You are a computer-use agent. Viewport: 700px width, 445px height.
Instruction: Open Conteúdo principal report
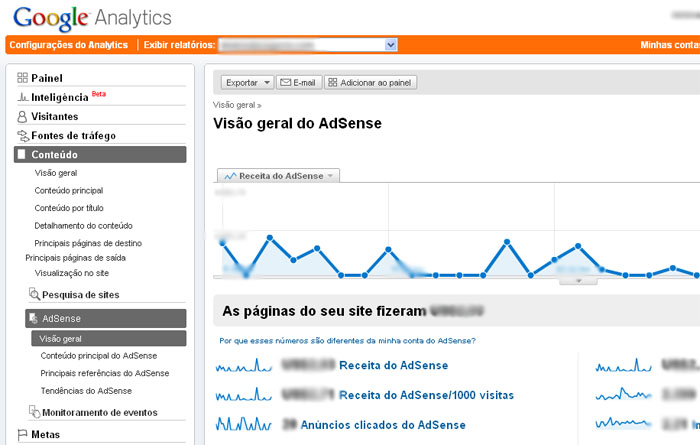69,191
